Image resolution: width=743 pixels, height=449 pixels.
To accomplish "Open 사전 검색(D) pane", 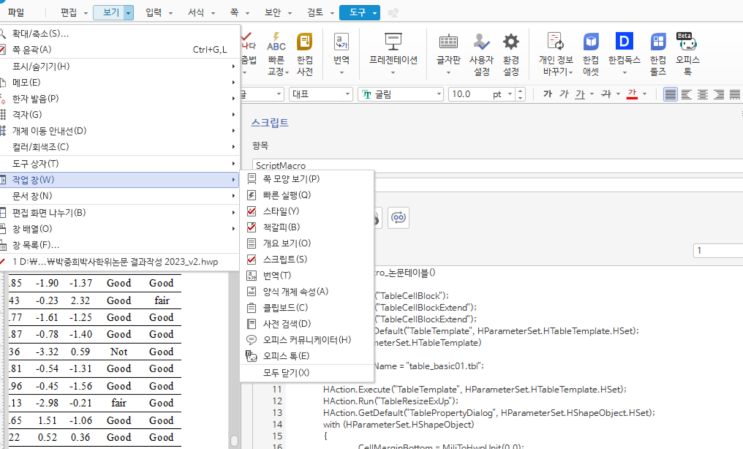I will click(x=307, y=324).
